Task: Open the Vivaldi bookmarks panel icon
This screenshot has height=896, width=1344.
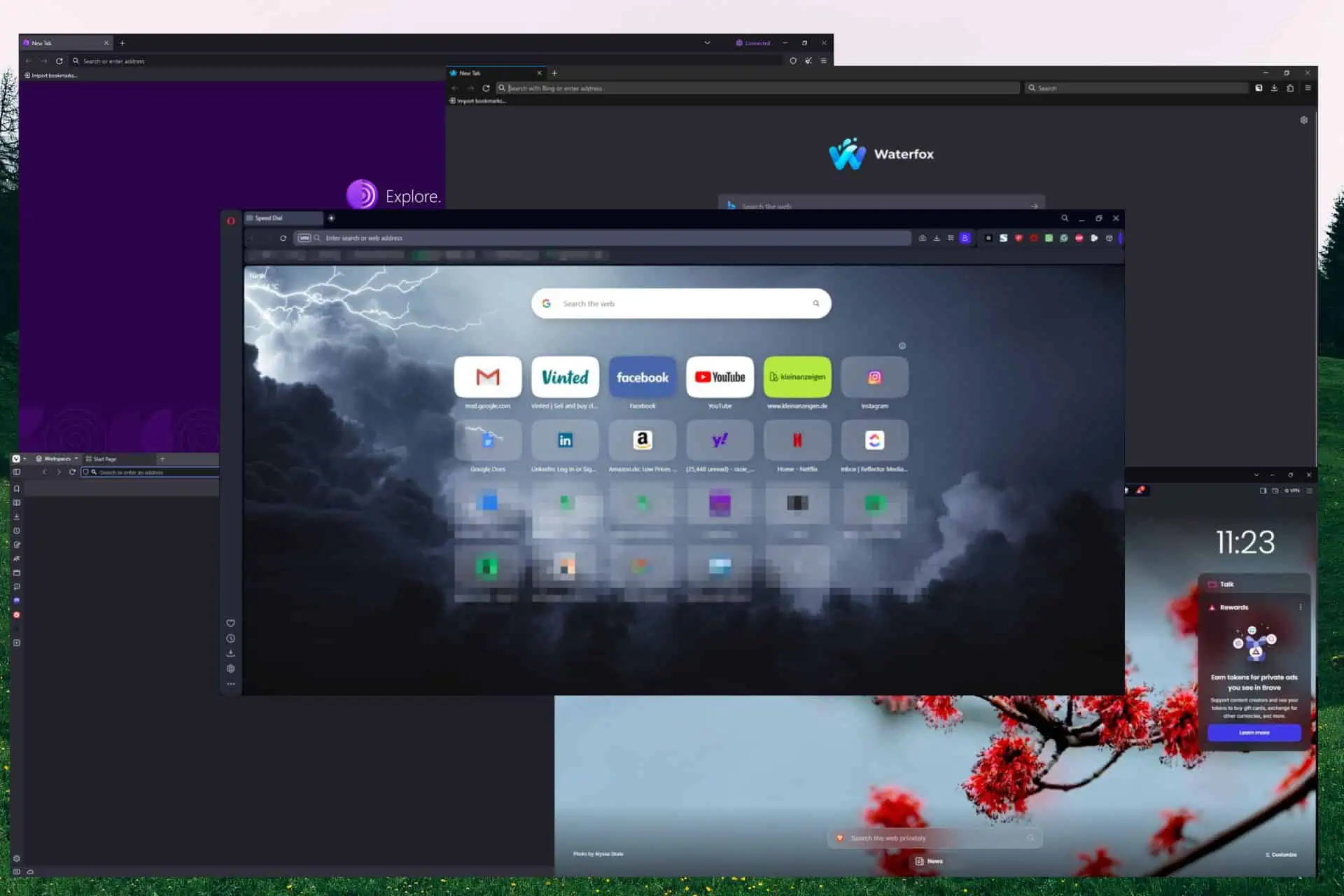Action: coord(17,489)
